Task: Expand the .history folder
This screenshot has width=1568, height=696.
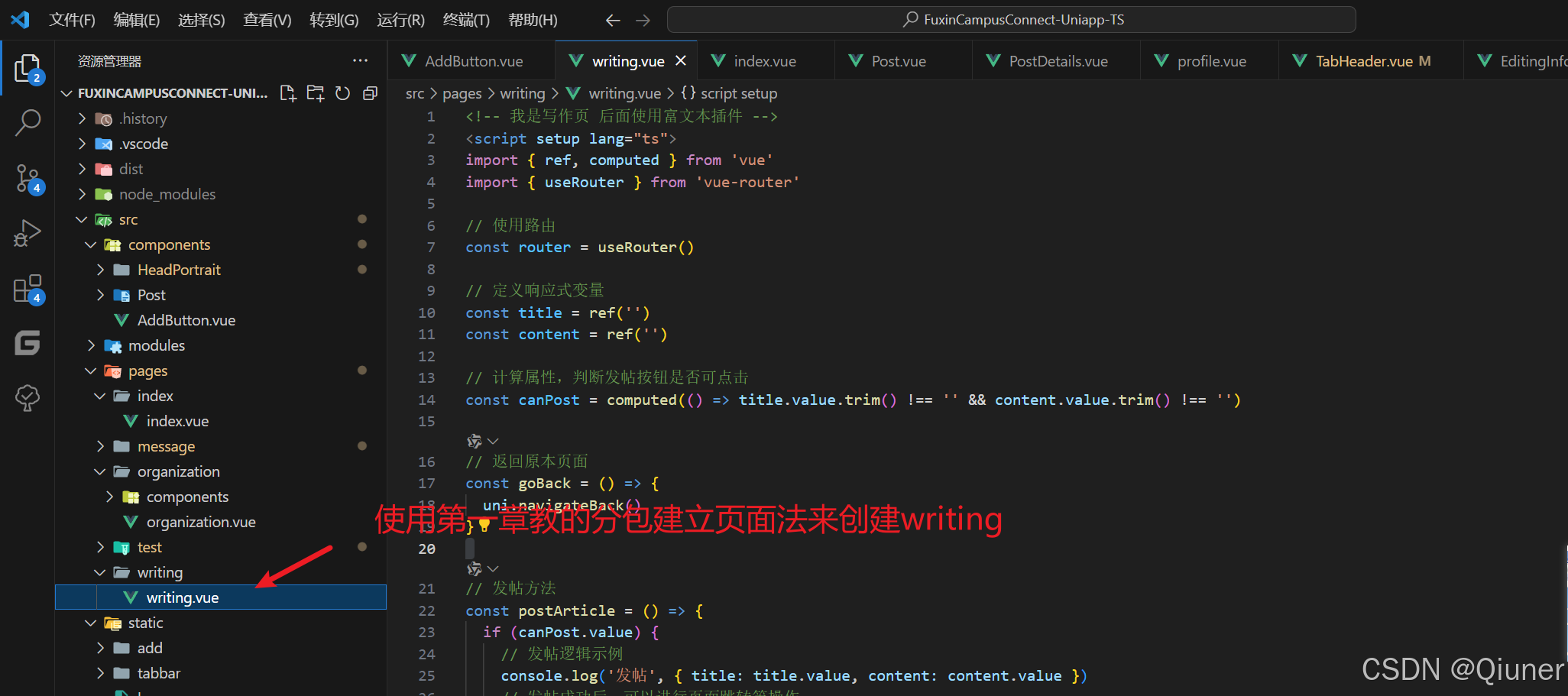Action: click(82, 118)
